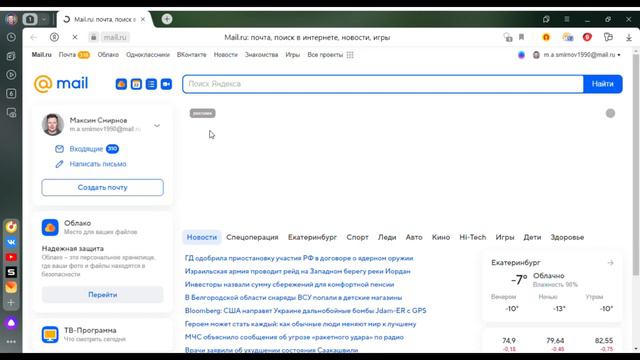Open a new tab with plus button
This screenshot has height=360, width=640.
click(167, 19)
